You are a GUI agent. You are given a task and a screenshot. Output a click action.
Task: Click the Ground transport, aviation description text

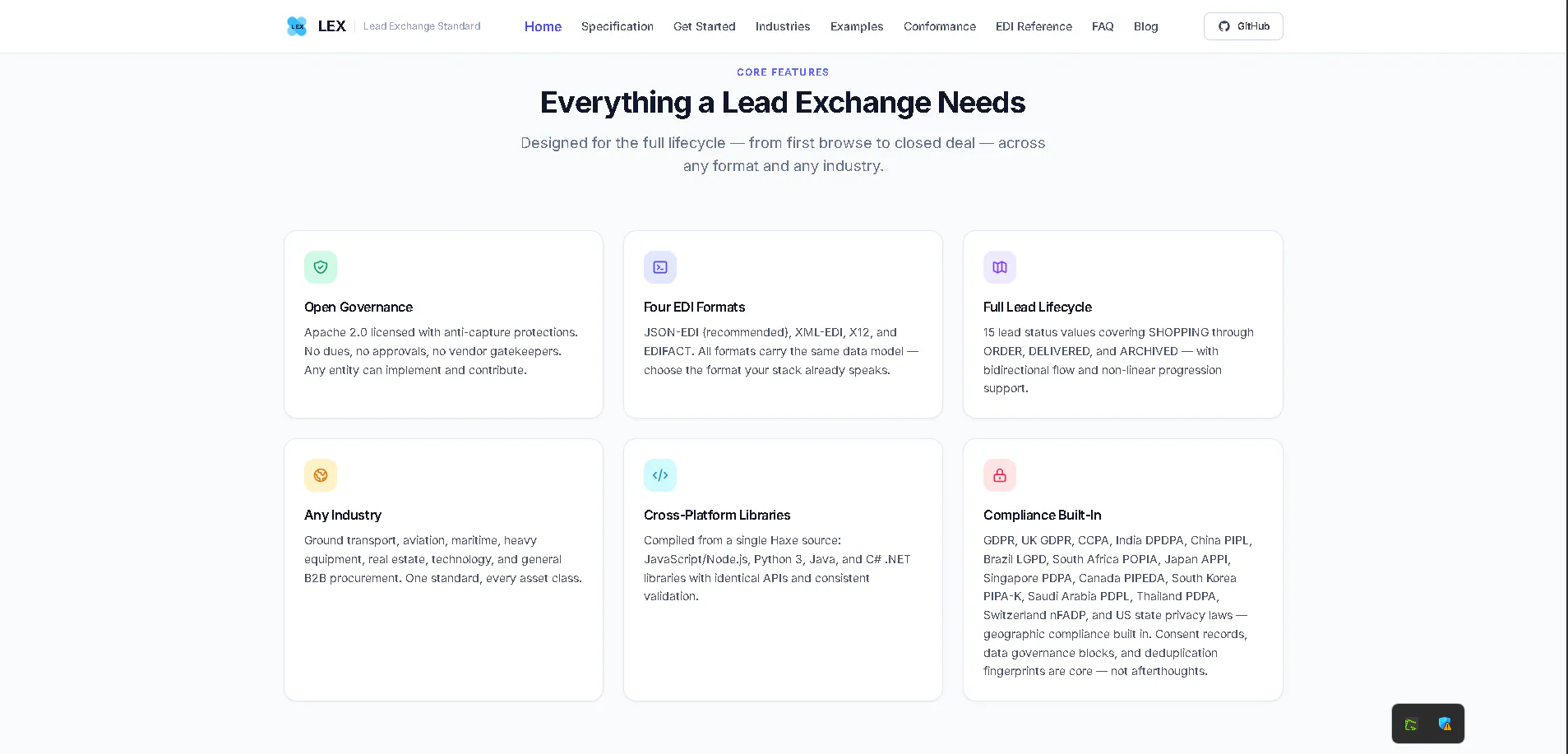tap(443, 559)
